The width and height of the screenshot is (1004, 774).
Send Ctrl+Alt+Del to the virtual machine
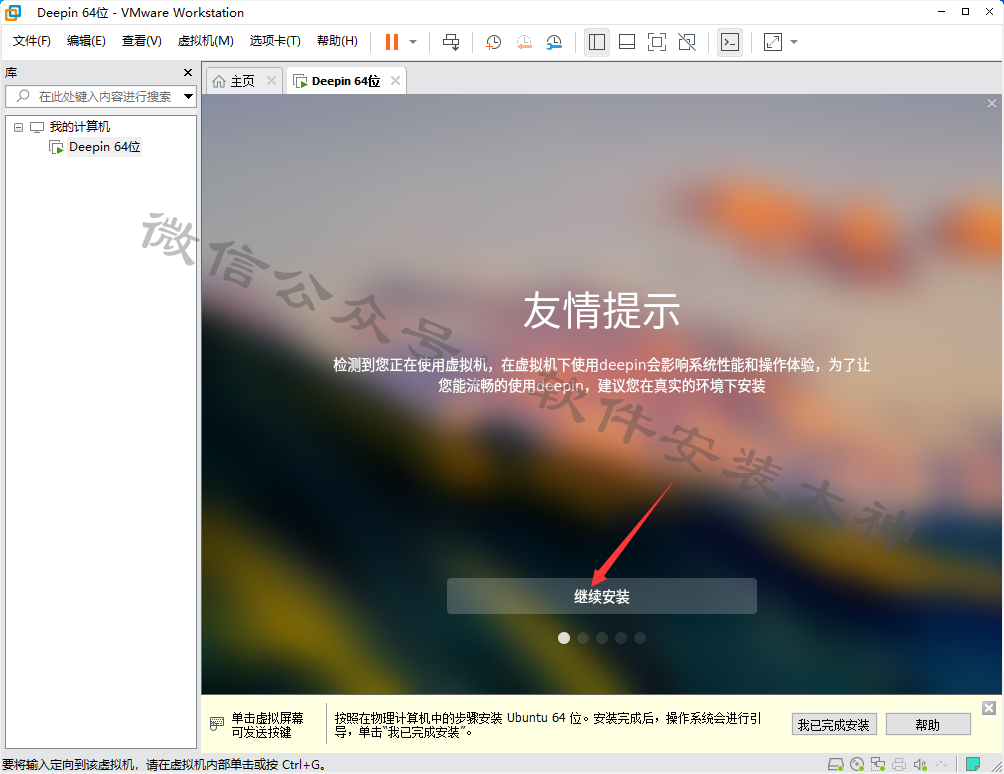(x=451, y=42)
